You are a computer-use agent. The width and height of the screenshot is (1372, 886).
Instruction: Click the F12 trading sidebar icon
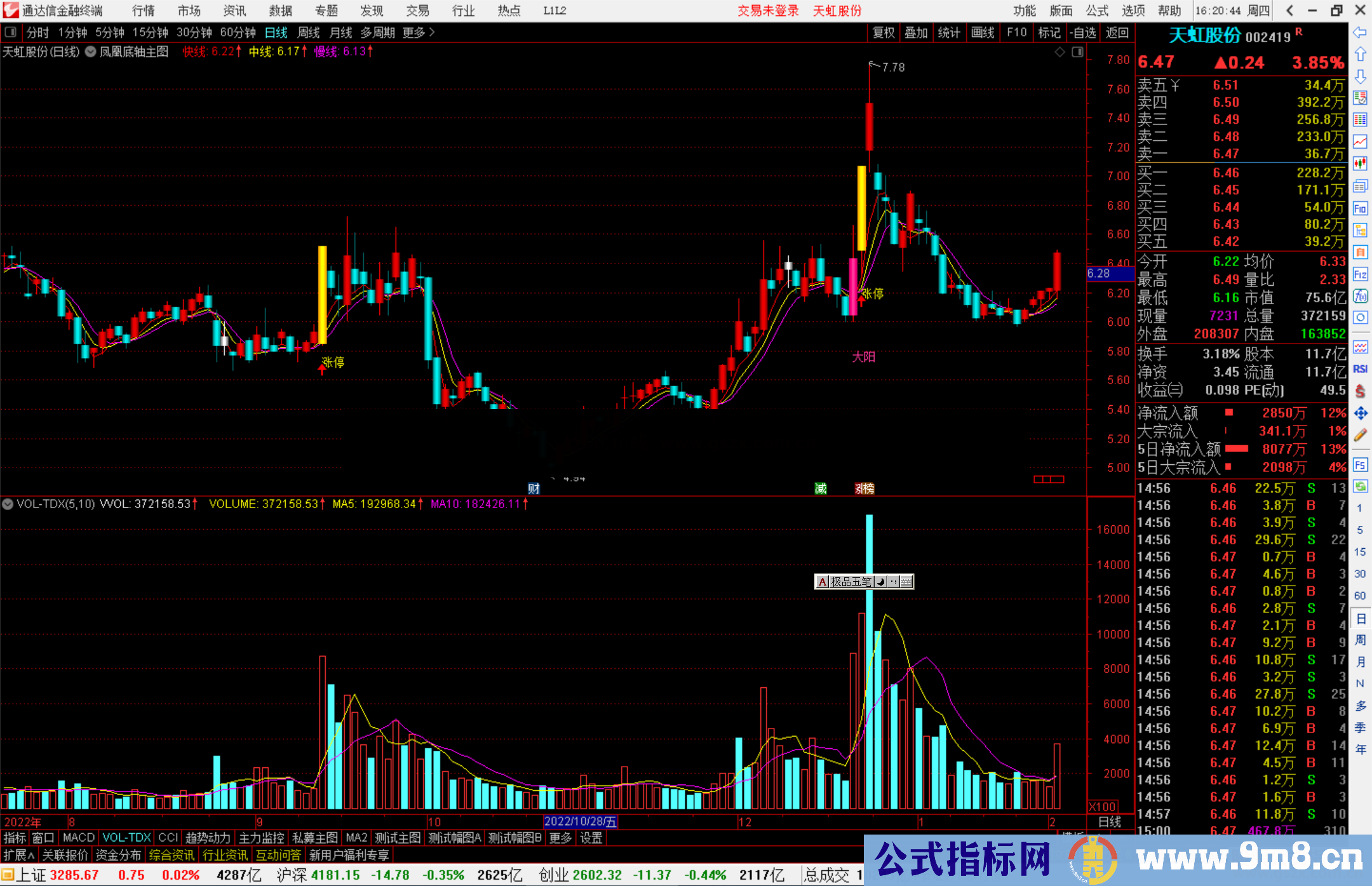[1360, 274]
